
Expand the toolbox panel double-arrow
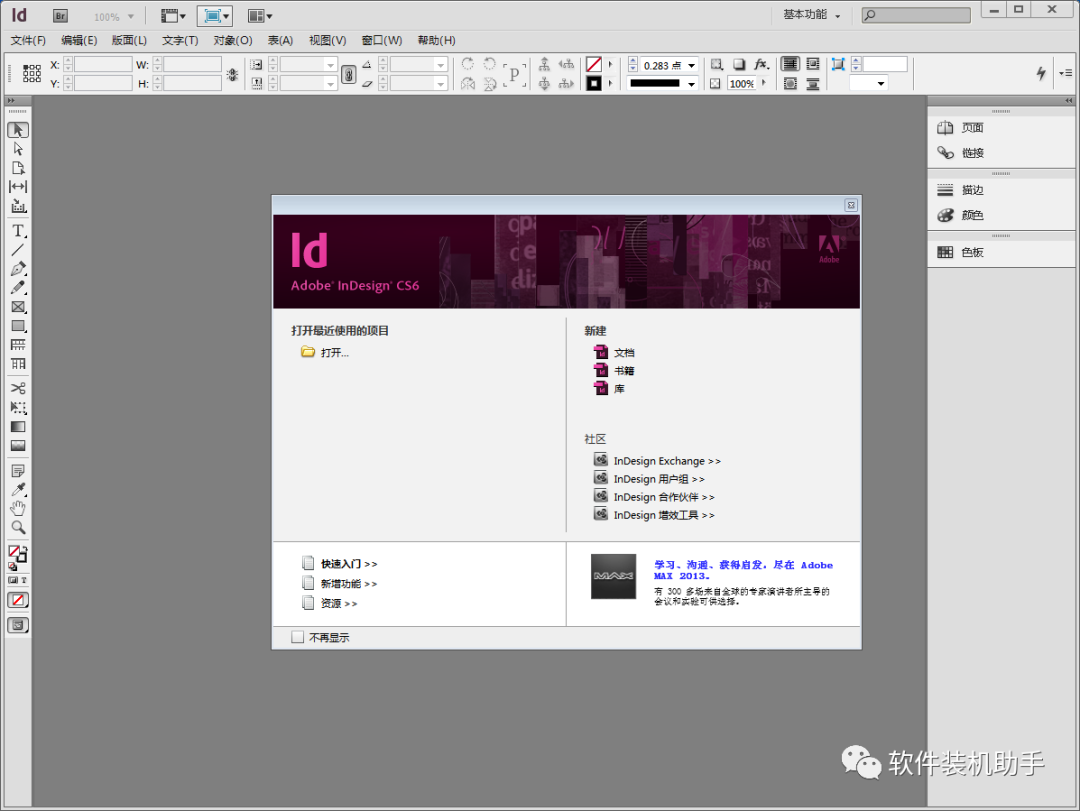(11, 101)
